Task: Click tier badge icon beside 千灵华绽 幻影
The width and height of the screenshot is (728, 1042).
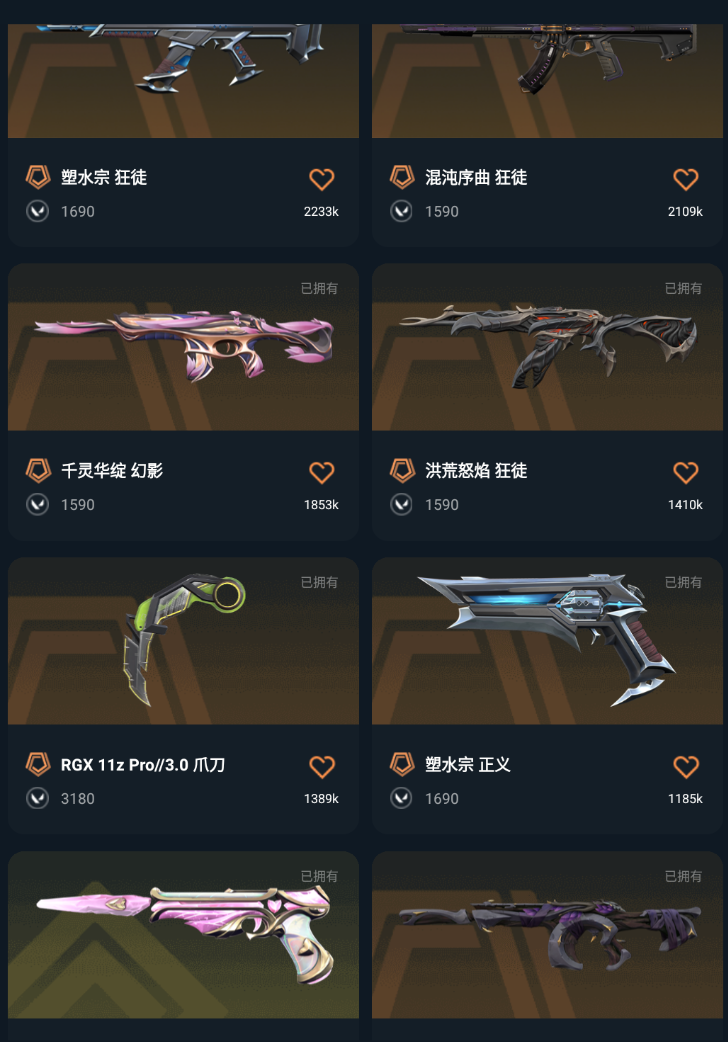Action: click(38, 470)
